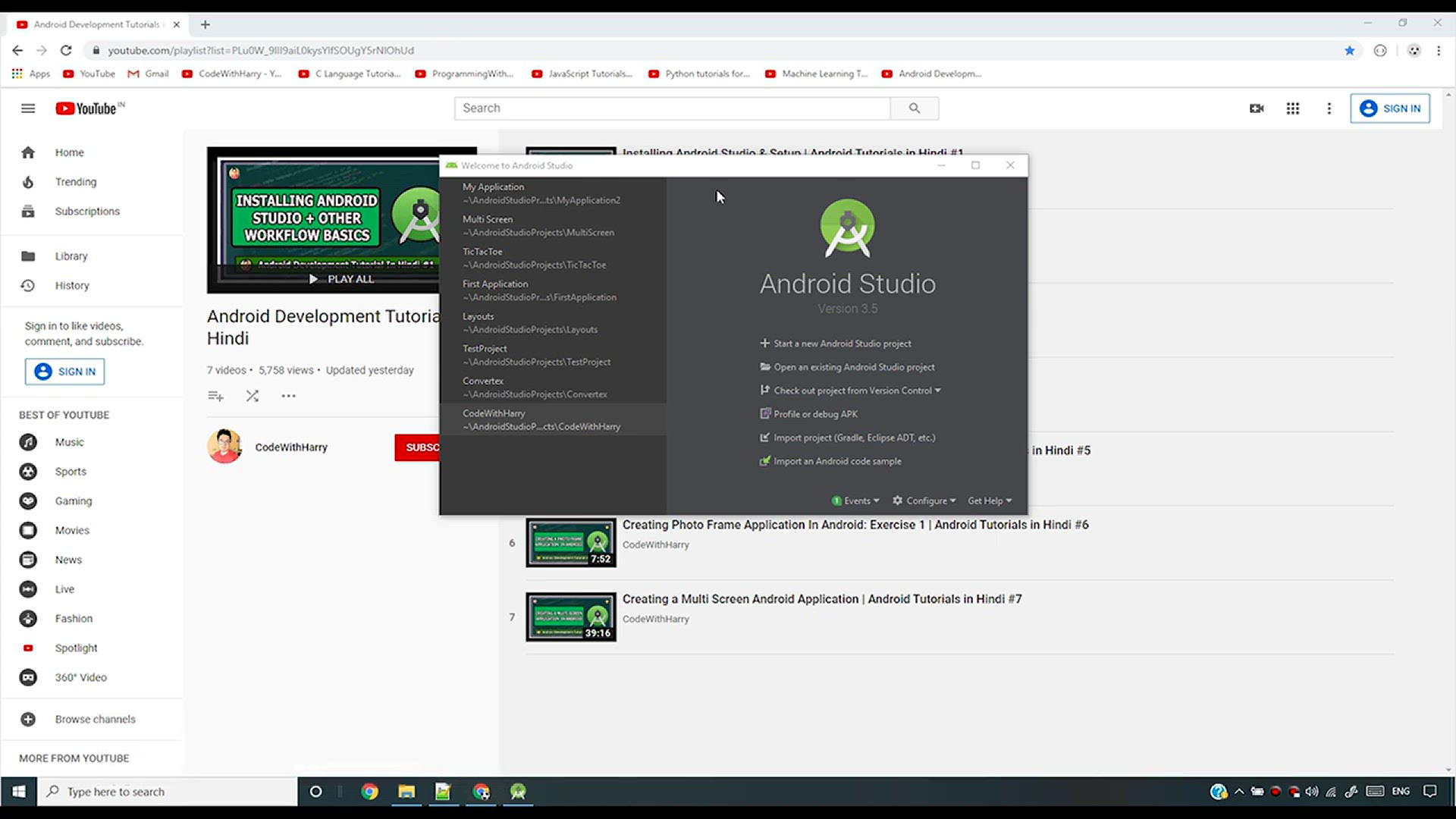Open the Get Help dropdown
The height and width of the screenshot is (819, 1456).
click(x=990, y=500)
